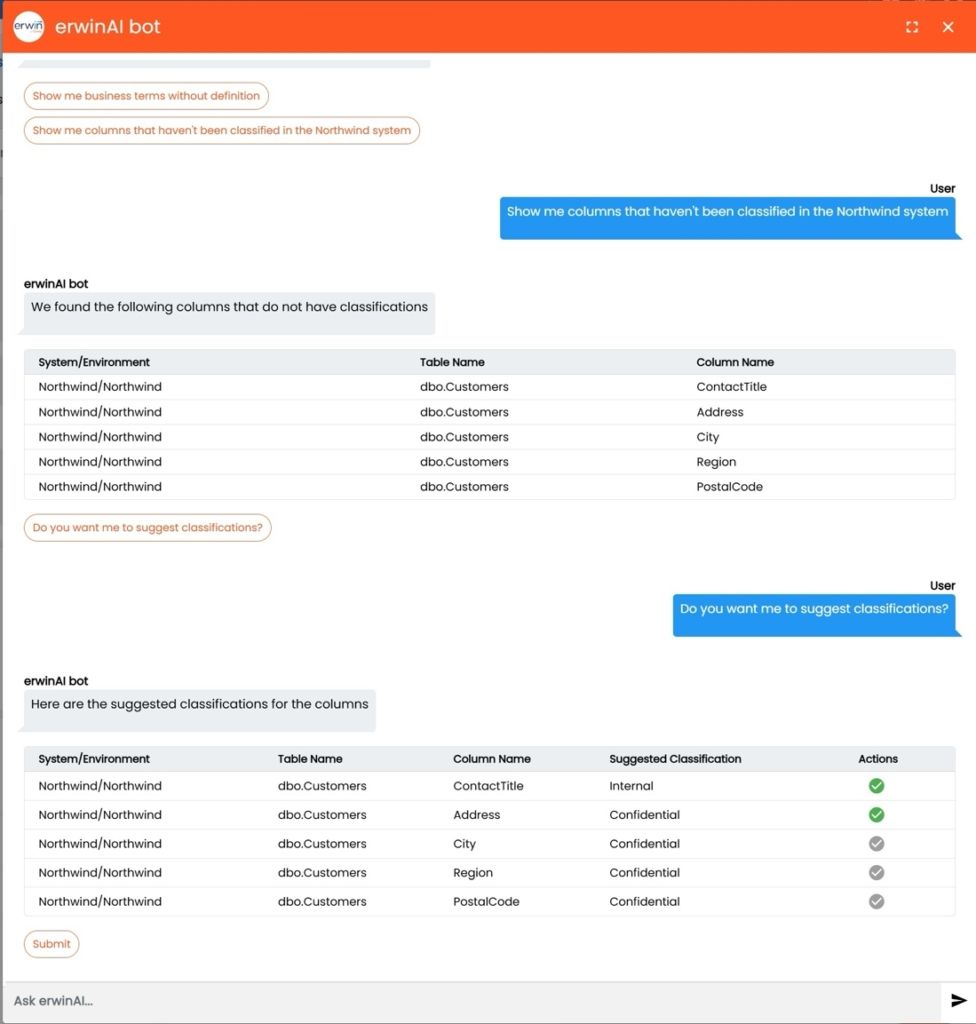Image resolution: width=976 pixels, height=1024 pixels.
Task: Close the erwinAI bot window
Action: tap(948, 27)
